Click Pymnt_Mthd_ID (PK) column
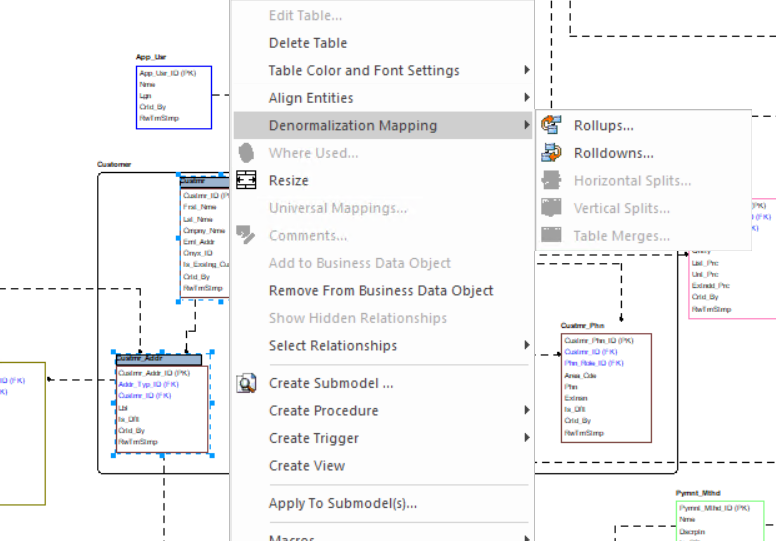This screenshot has height=541, width=776. click(x=715, y=508)
